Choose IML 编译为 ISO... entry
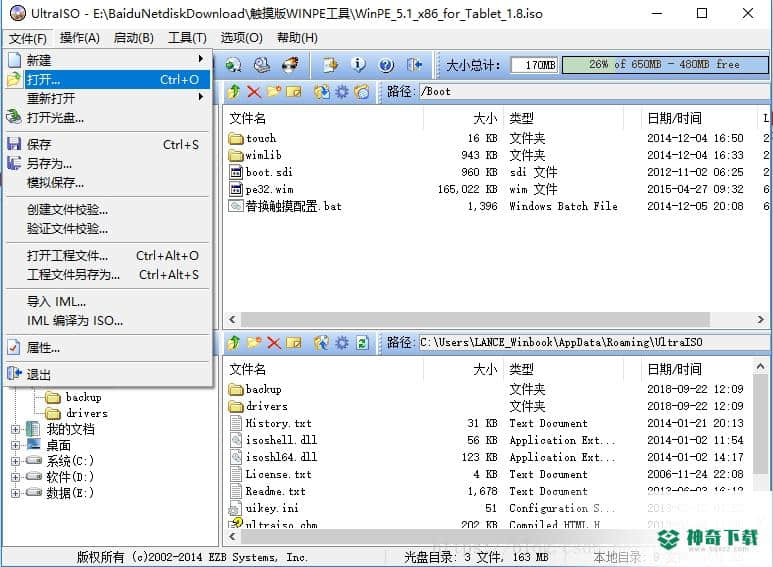This screenshot has width=773, height=567. [x=109, y=320]
